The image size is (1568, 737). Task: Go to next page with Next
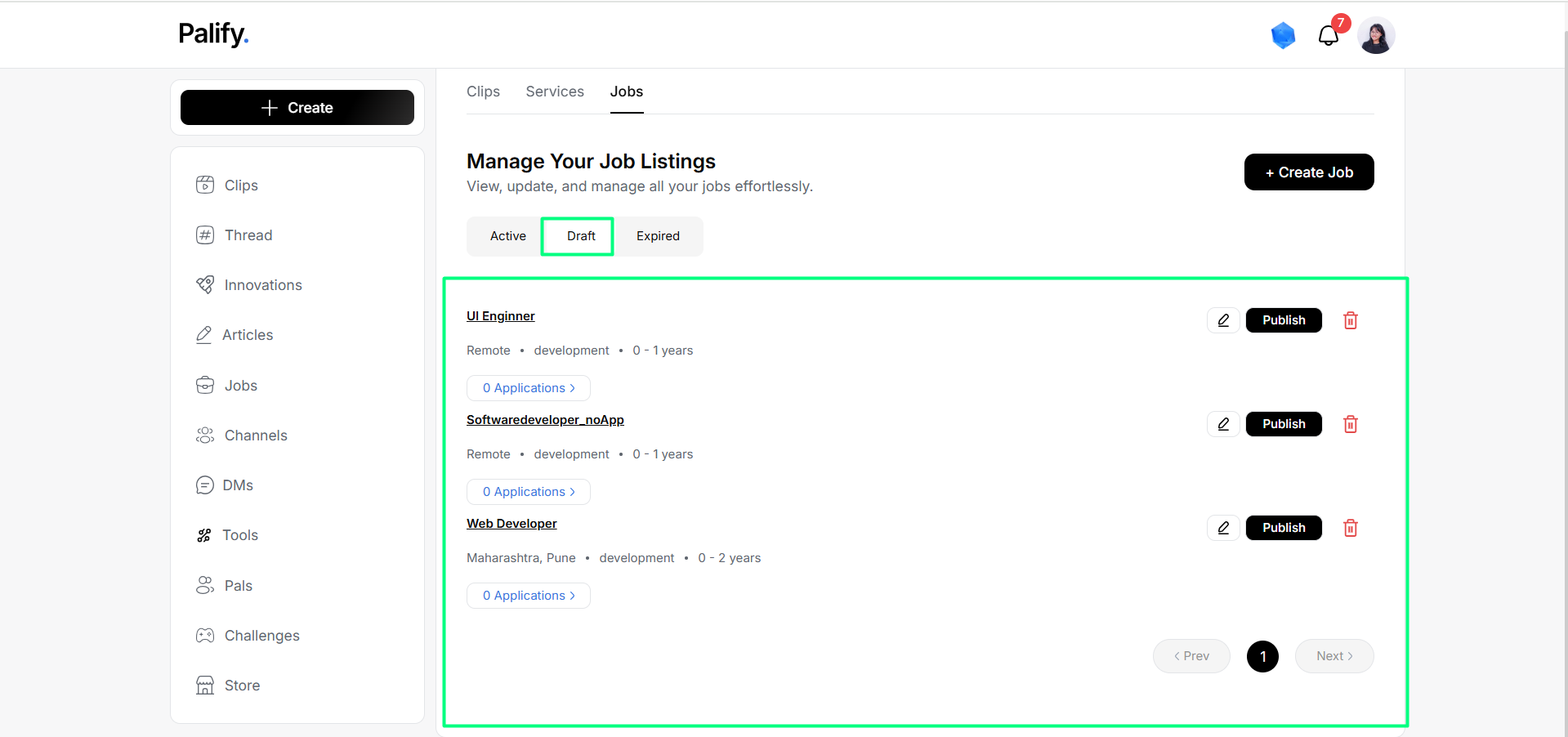click(1334, 656)
